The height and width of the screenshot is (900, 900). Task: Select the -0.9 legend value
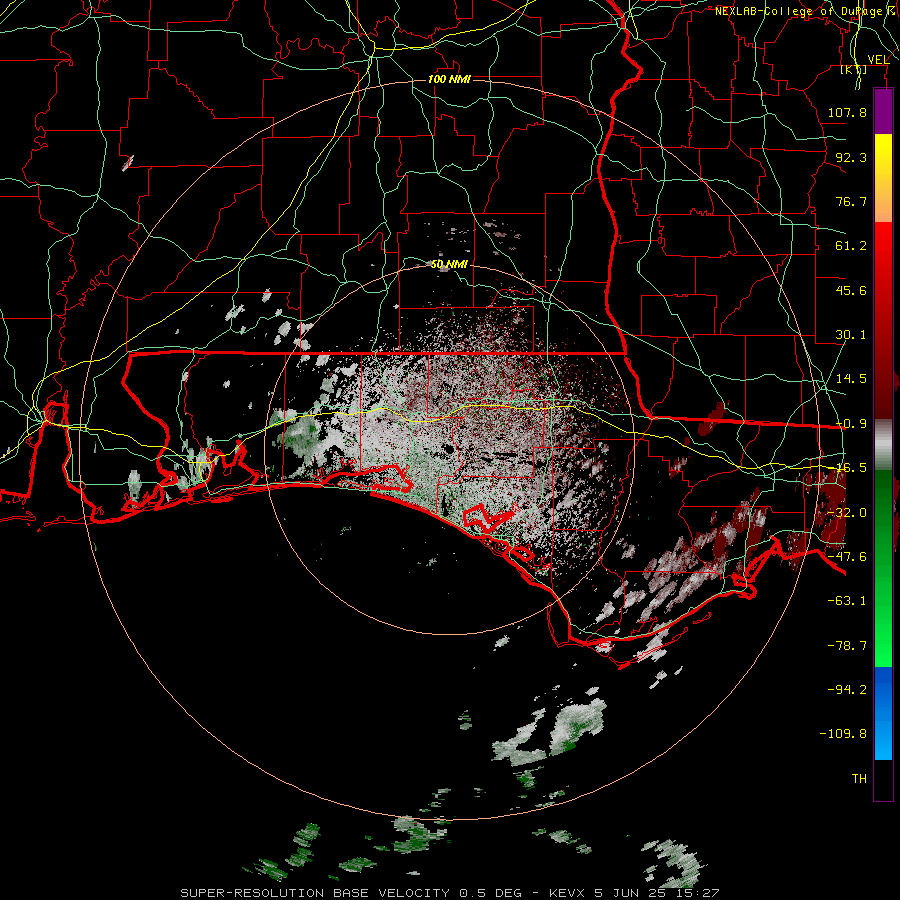851,424
